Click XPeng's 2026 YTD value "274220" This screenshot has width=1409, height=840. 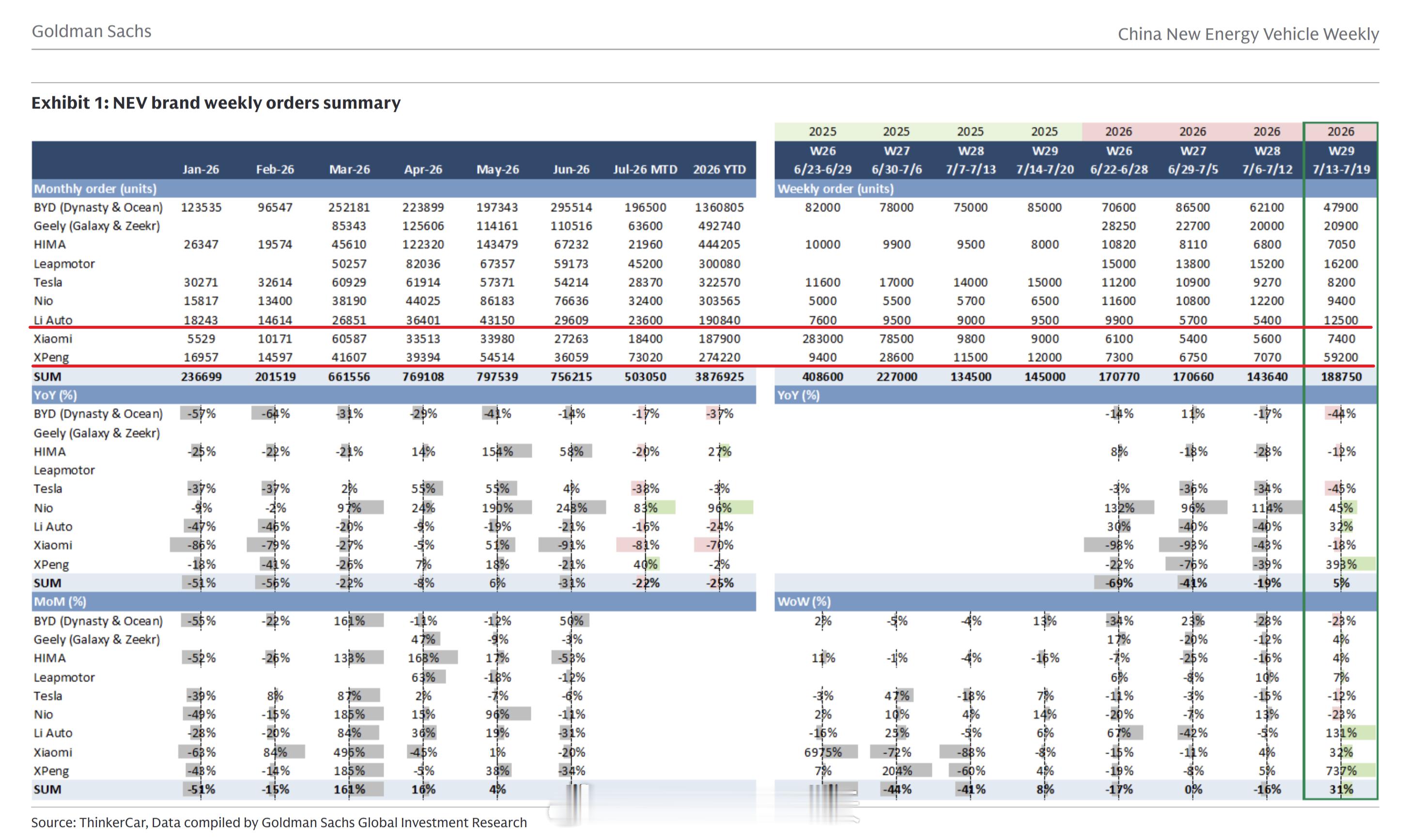pos(719,357)
